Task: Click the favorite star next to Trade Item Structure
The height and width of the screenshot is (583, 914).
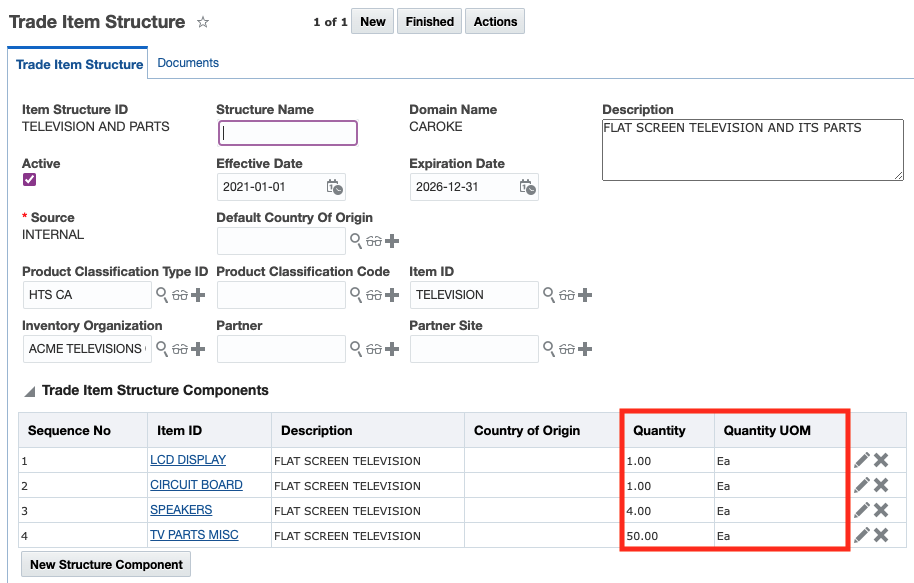Action: [x=203, y=22]
